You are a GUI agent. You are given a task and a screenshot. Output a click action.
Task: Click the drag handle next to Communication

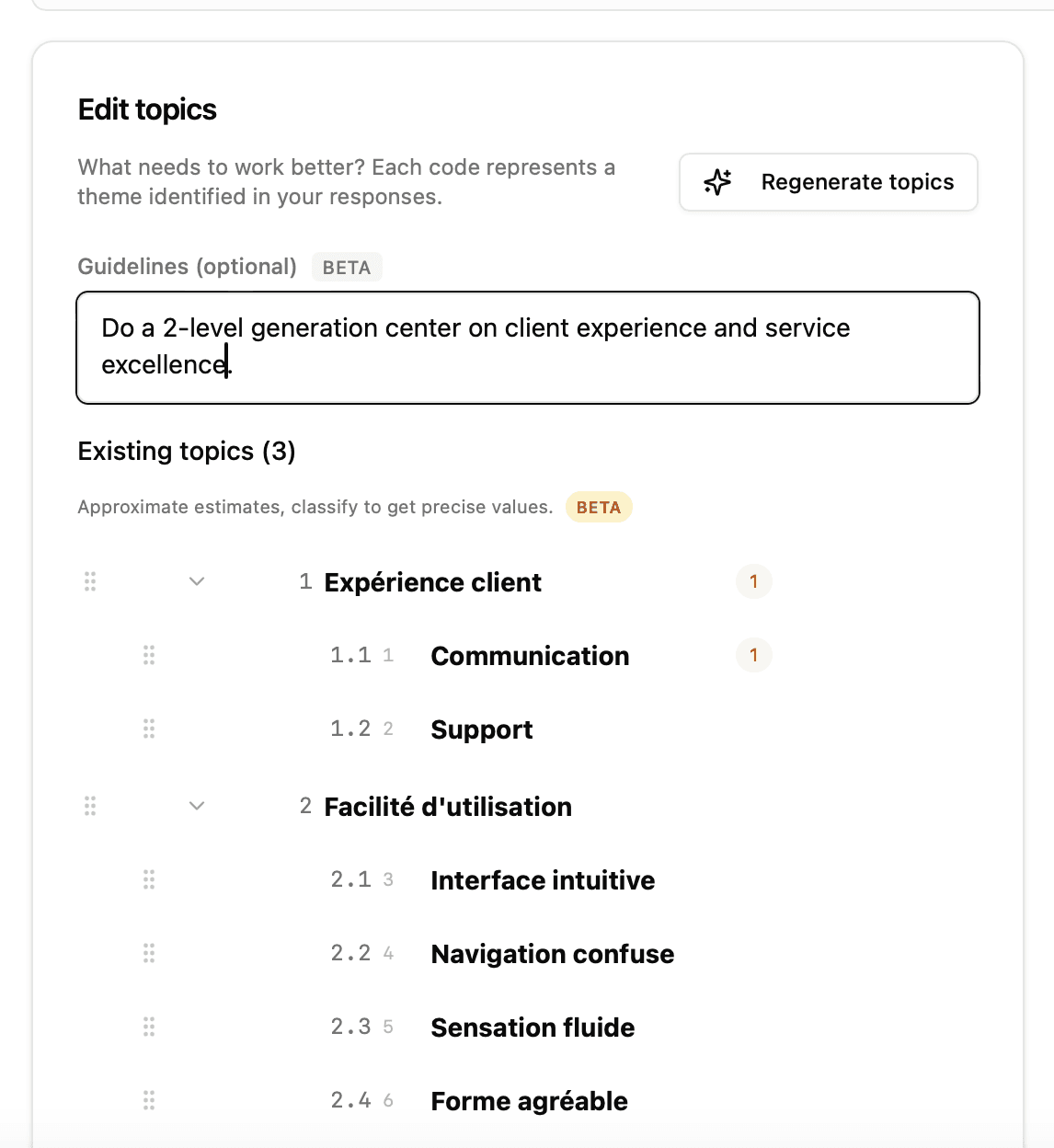[x=149, y=655]
